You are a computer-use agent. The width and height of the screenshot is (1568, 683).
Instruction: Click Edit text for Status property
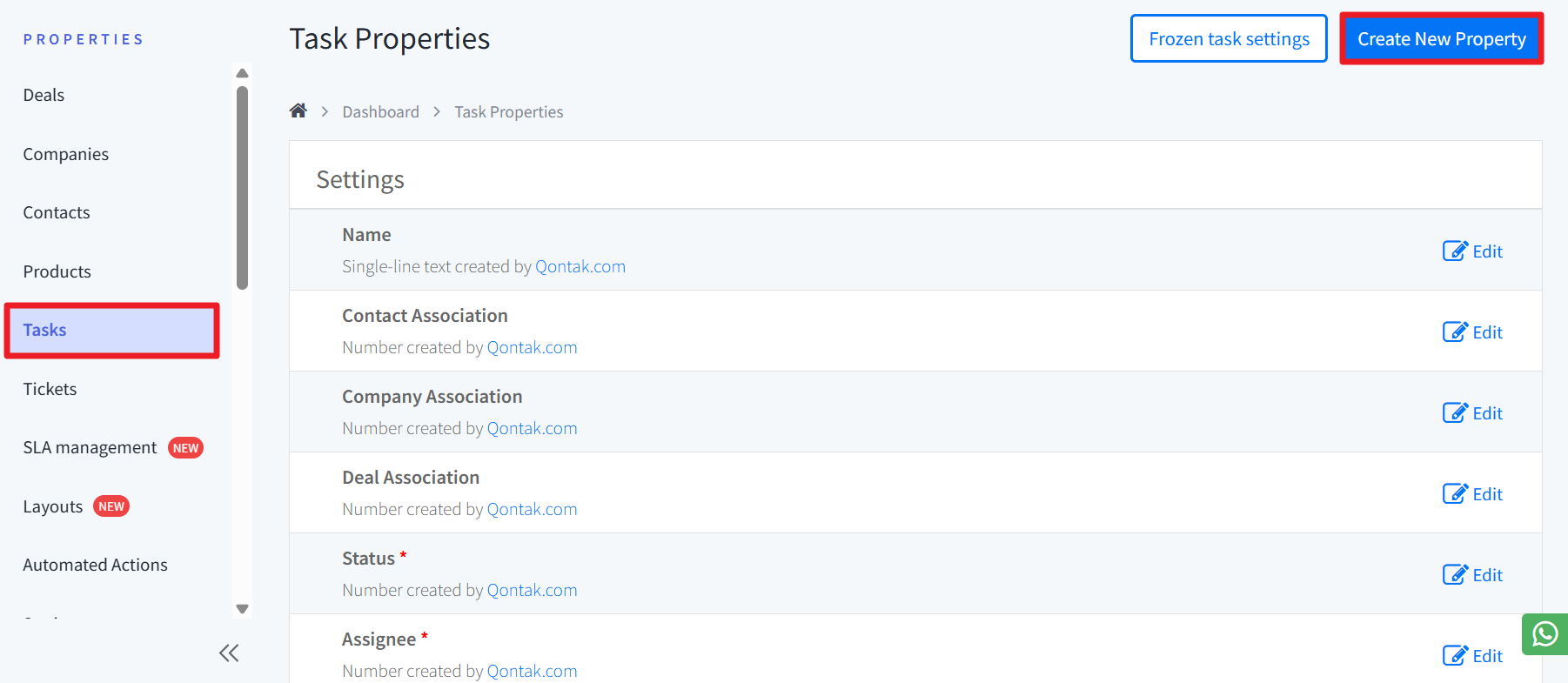pos(1488,575)
